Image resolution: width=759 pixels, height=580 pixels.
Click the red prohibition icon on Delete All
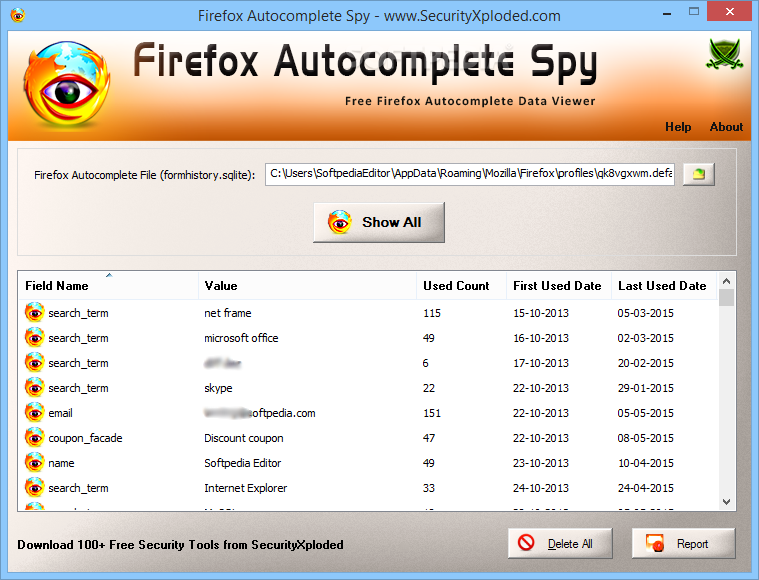pos(526,542)
